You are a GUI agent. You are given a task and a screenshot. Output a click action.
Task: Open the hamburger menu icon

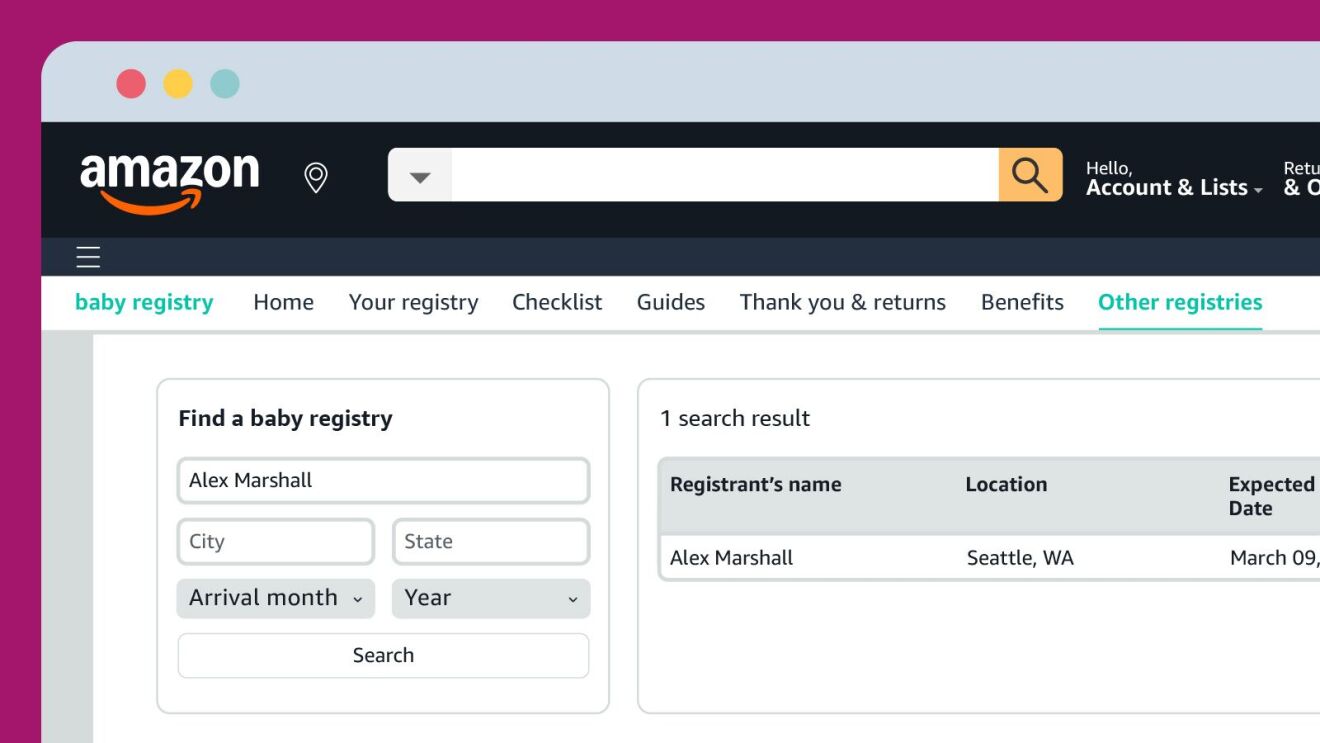tap(89, 258)
